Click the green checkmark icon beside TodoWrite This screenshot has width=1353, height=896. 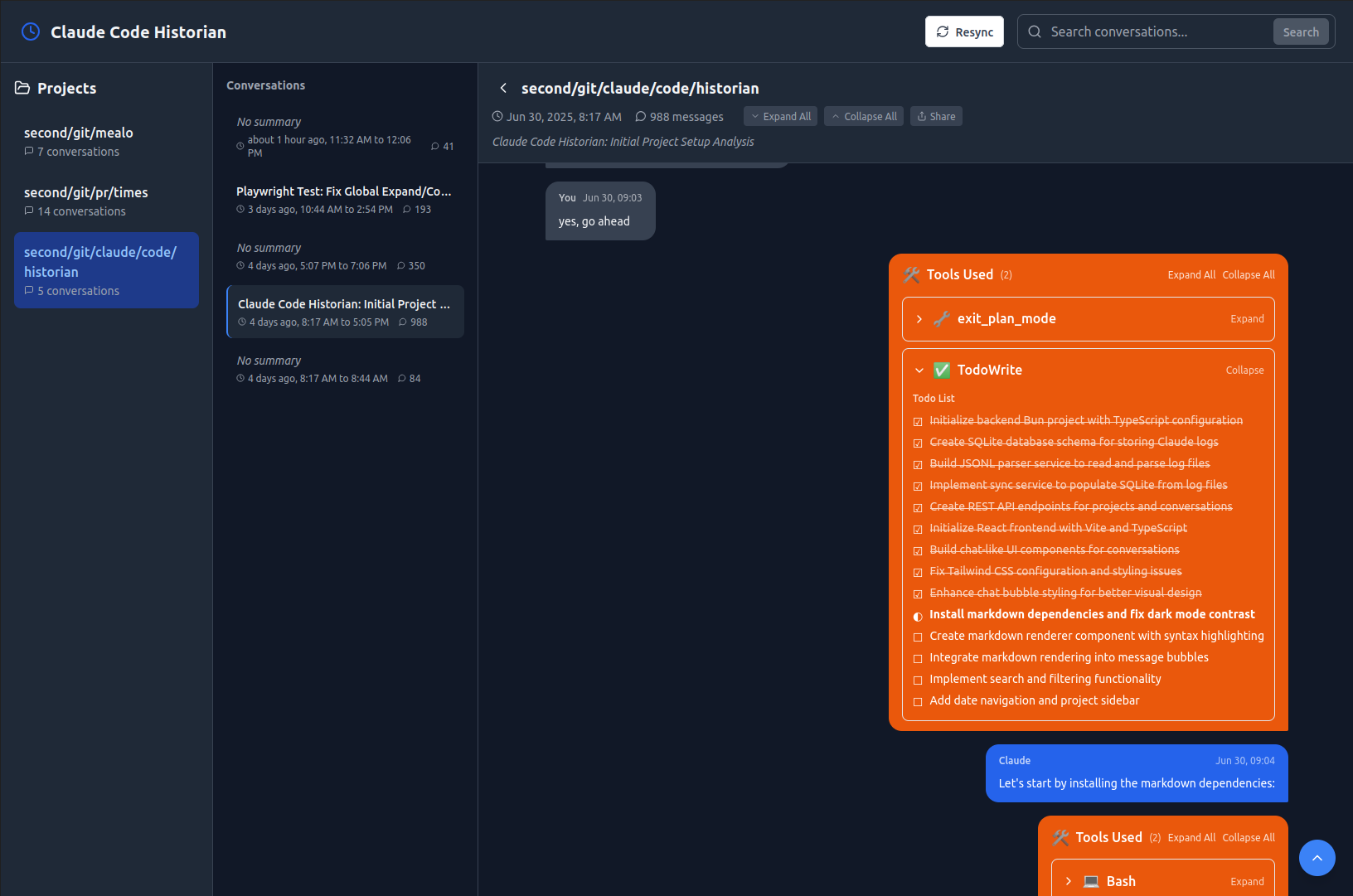942,371
